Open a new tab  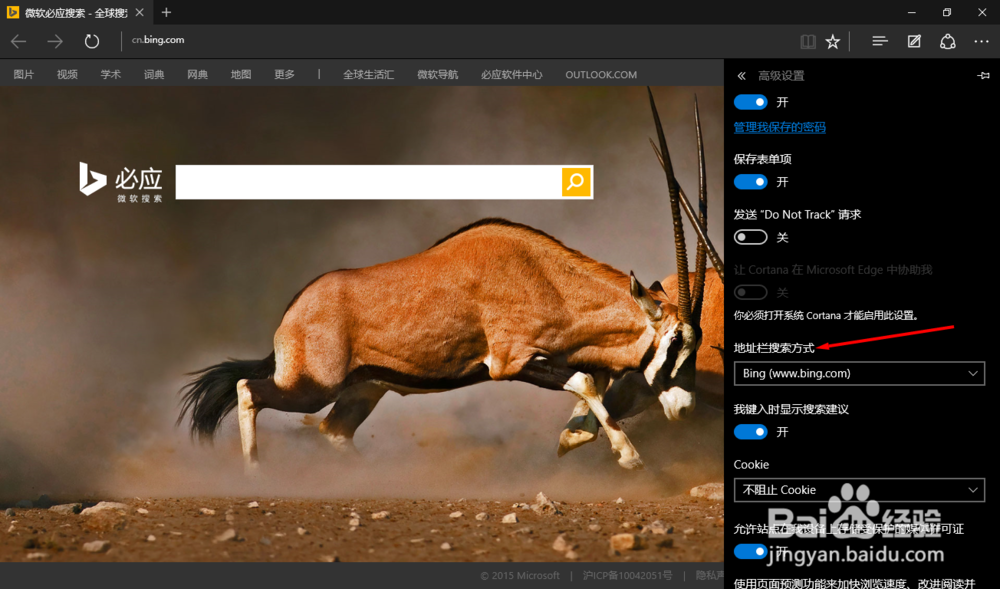166,12
